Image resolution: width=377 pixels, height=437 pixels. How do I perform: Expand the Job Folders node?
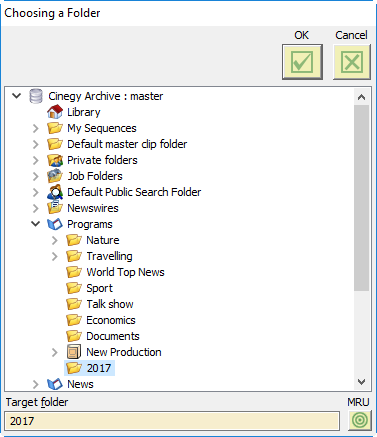tap(36, 176)
